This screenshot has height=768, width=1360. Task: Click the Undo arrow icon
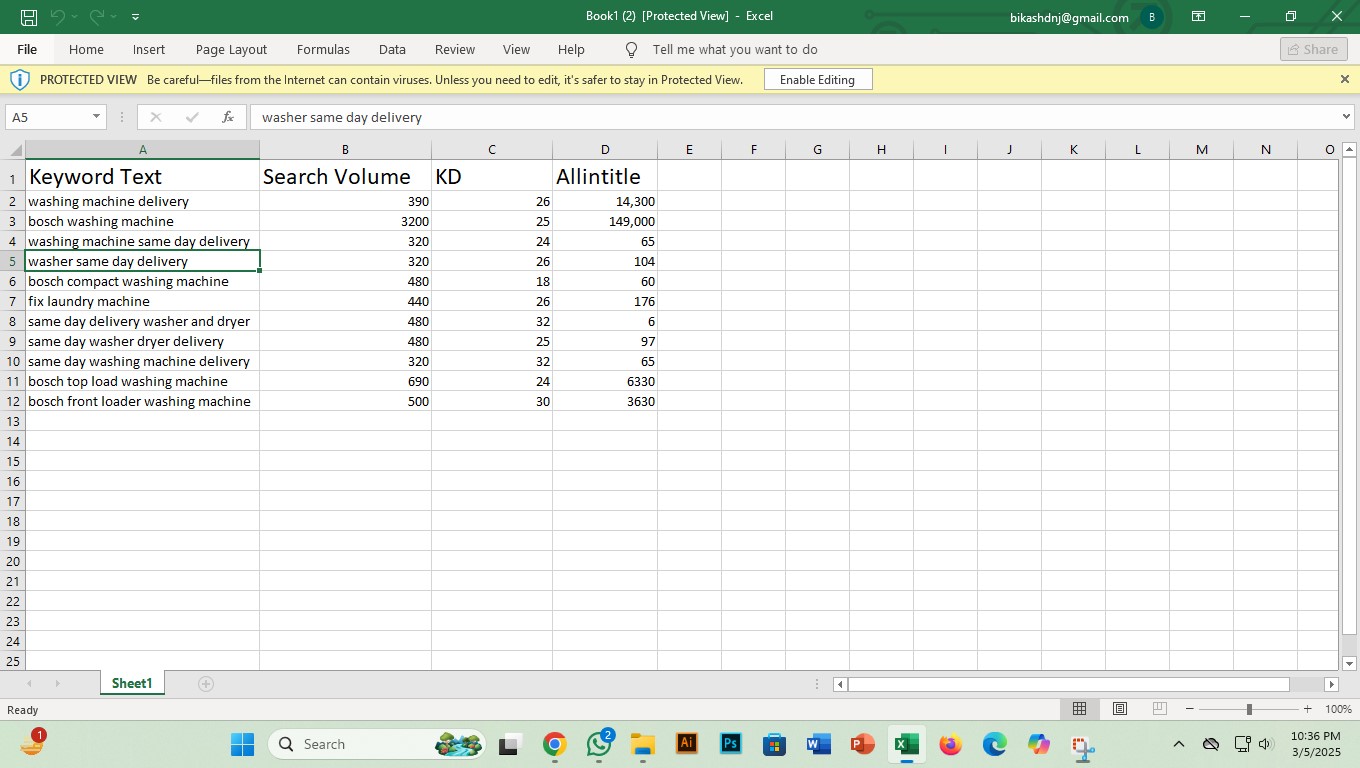[57, 17]
